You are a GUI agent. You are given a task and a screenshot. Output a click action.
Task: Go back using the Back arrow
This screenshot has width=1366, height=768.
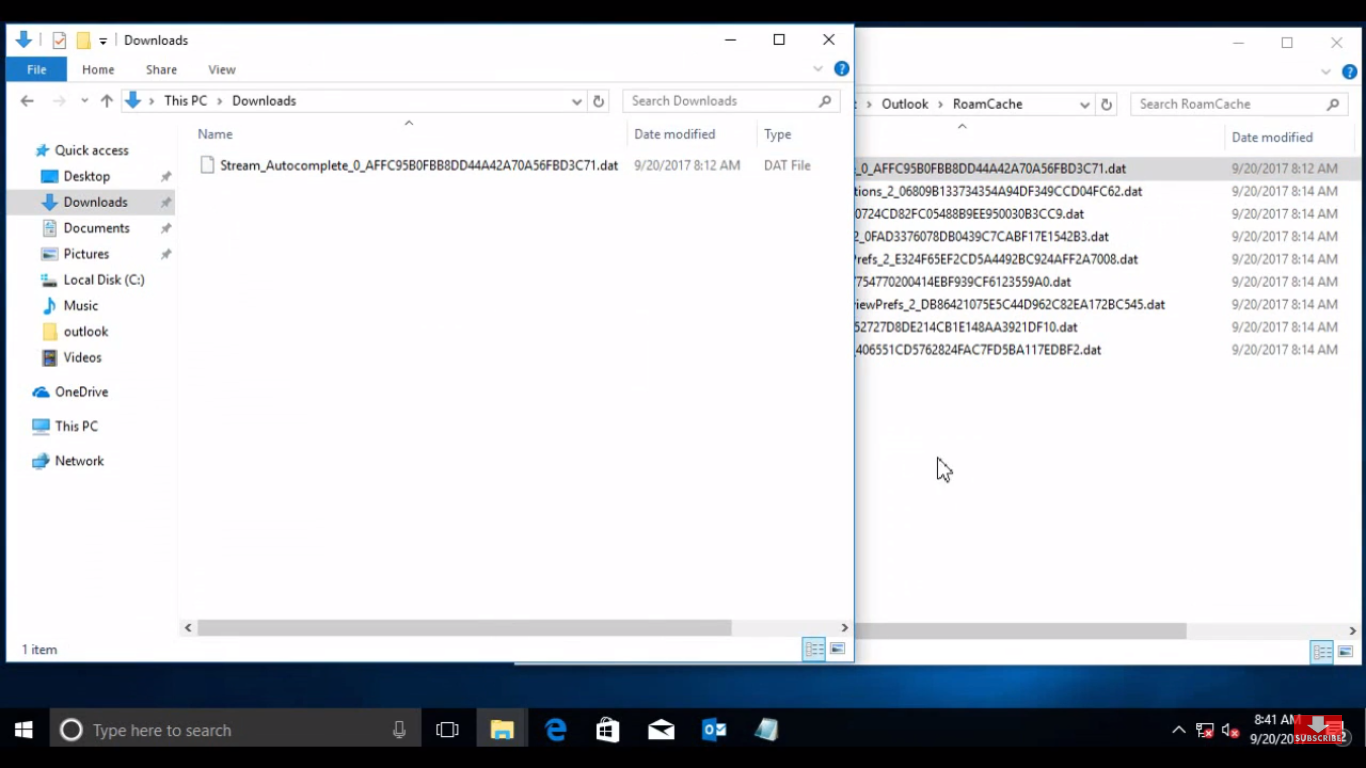26,101
